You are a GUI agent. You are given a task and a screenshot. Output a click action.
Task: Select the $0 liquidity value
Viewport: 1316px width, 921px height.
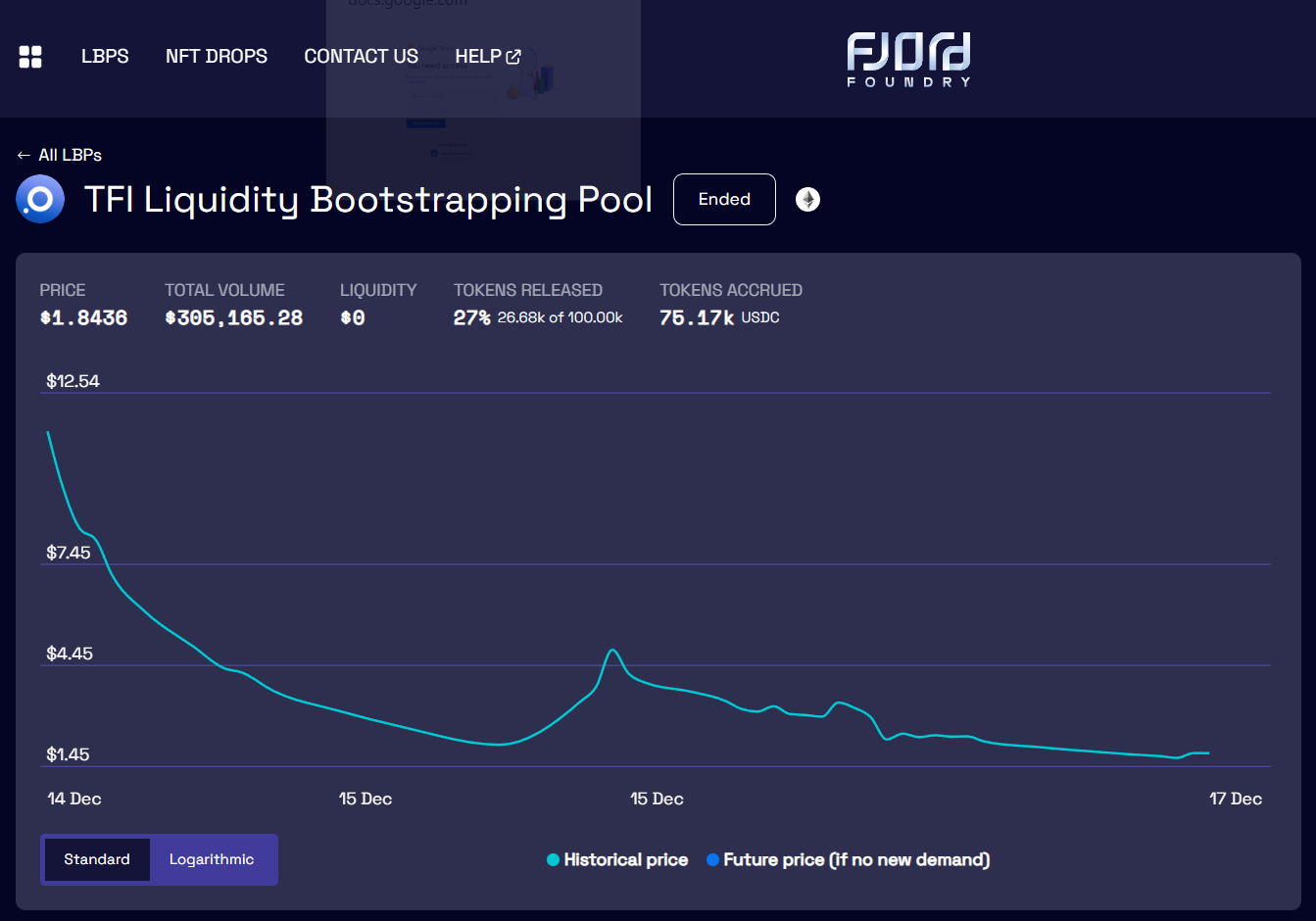(353, 317)
